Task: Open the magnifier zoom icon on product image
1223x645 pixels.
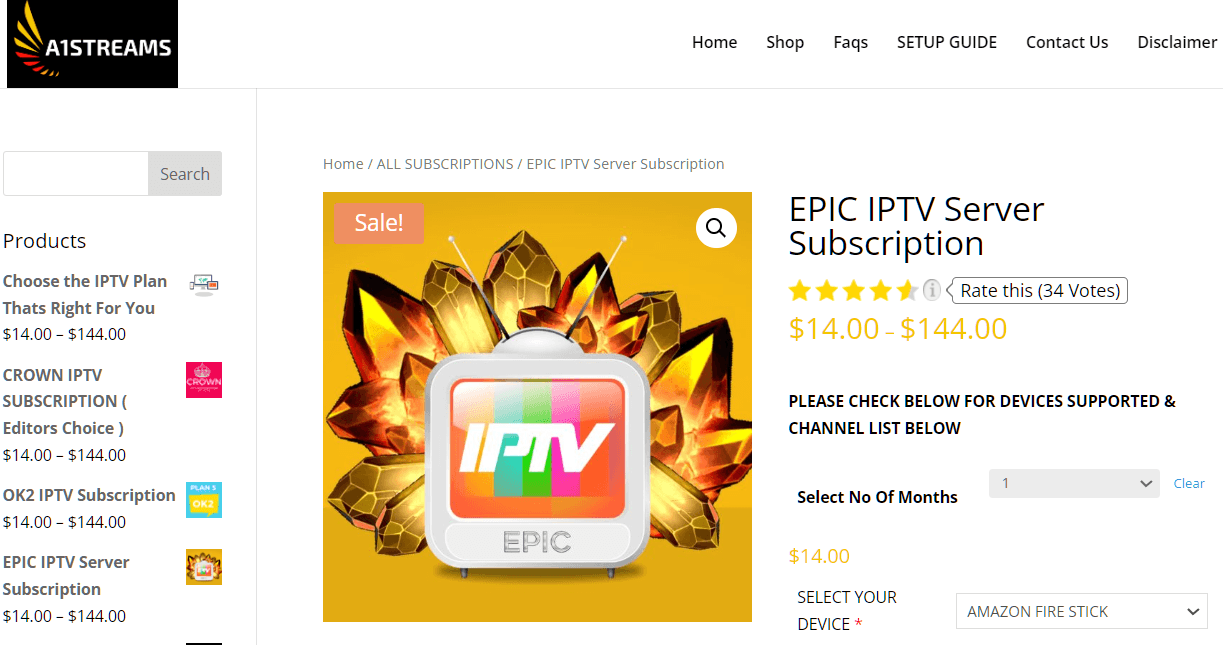Action: pyautogui.click(x=716, y=228)
